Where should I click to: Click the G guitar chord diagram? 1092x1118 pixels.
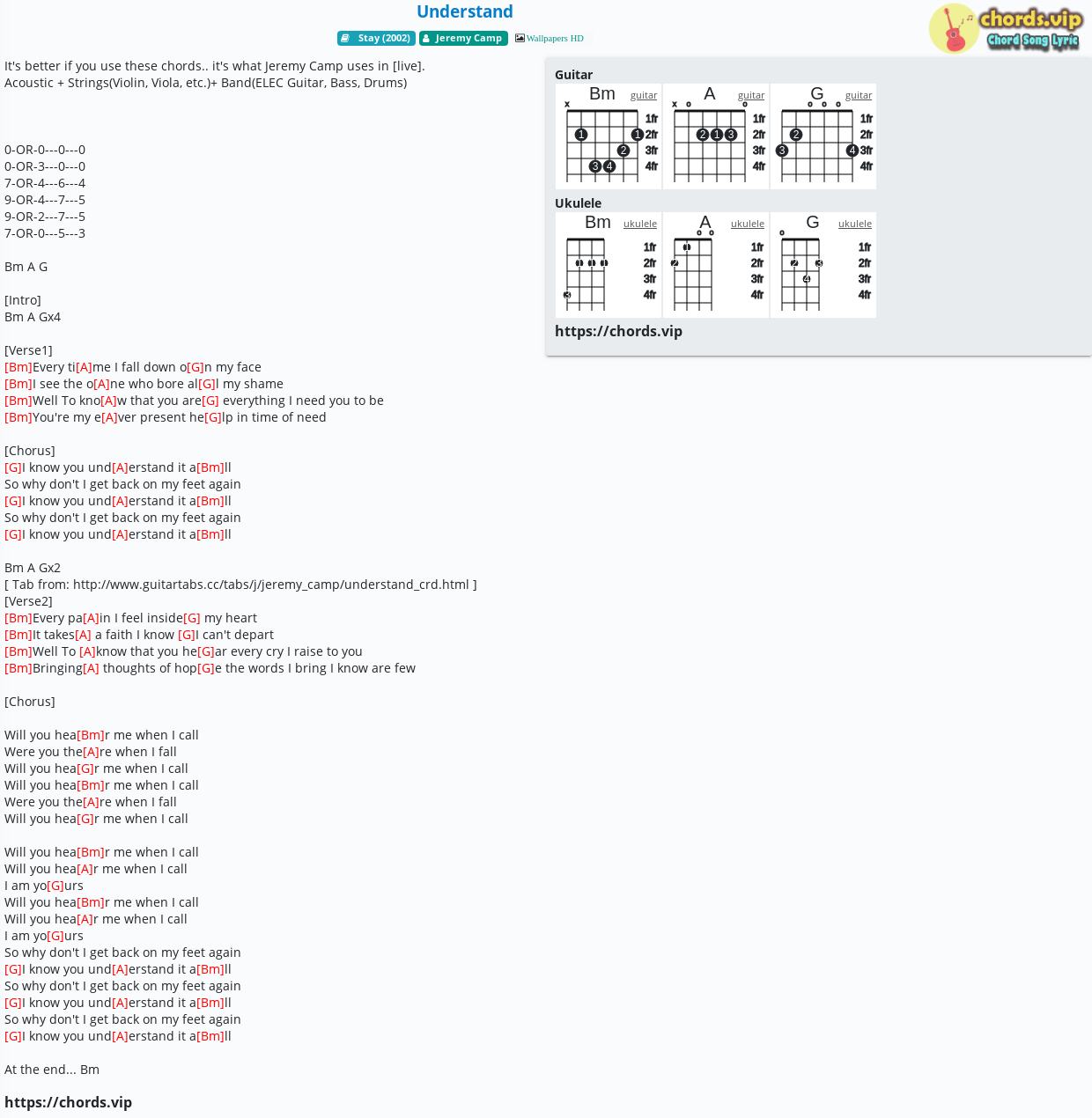tap(823, 136)
